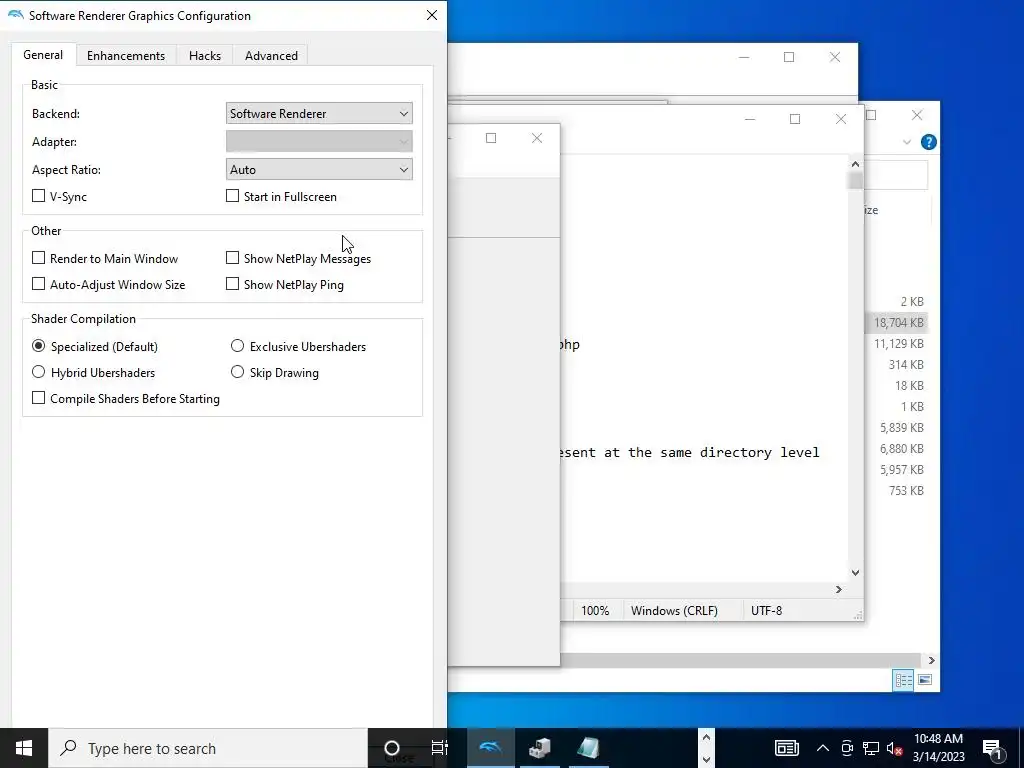
Task: Click the taskbar toolbar up arrow
Action: pos(706,737)
